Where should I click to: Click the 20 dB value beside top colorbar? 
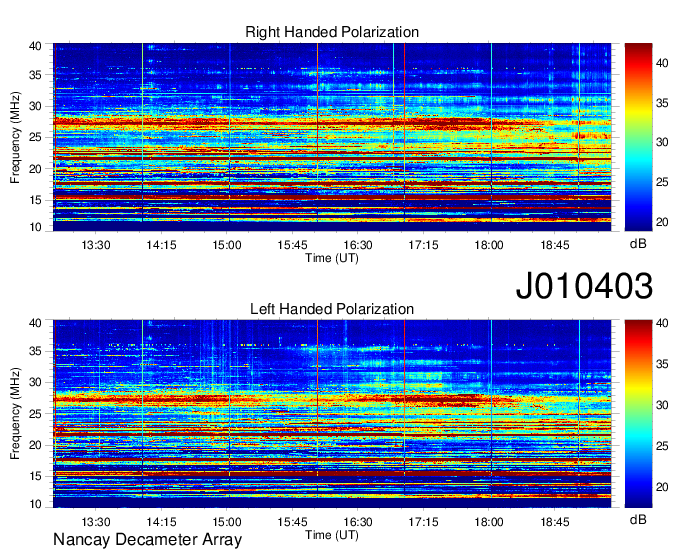tap(662, 222)
